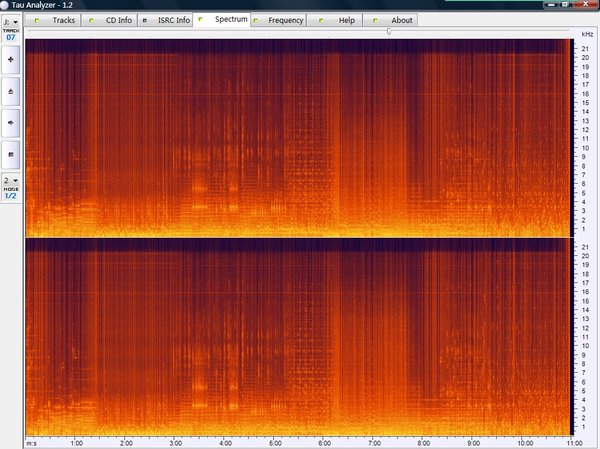Click the MODE 1/2 value label
The image size is (600, 449).
(11, 196)
